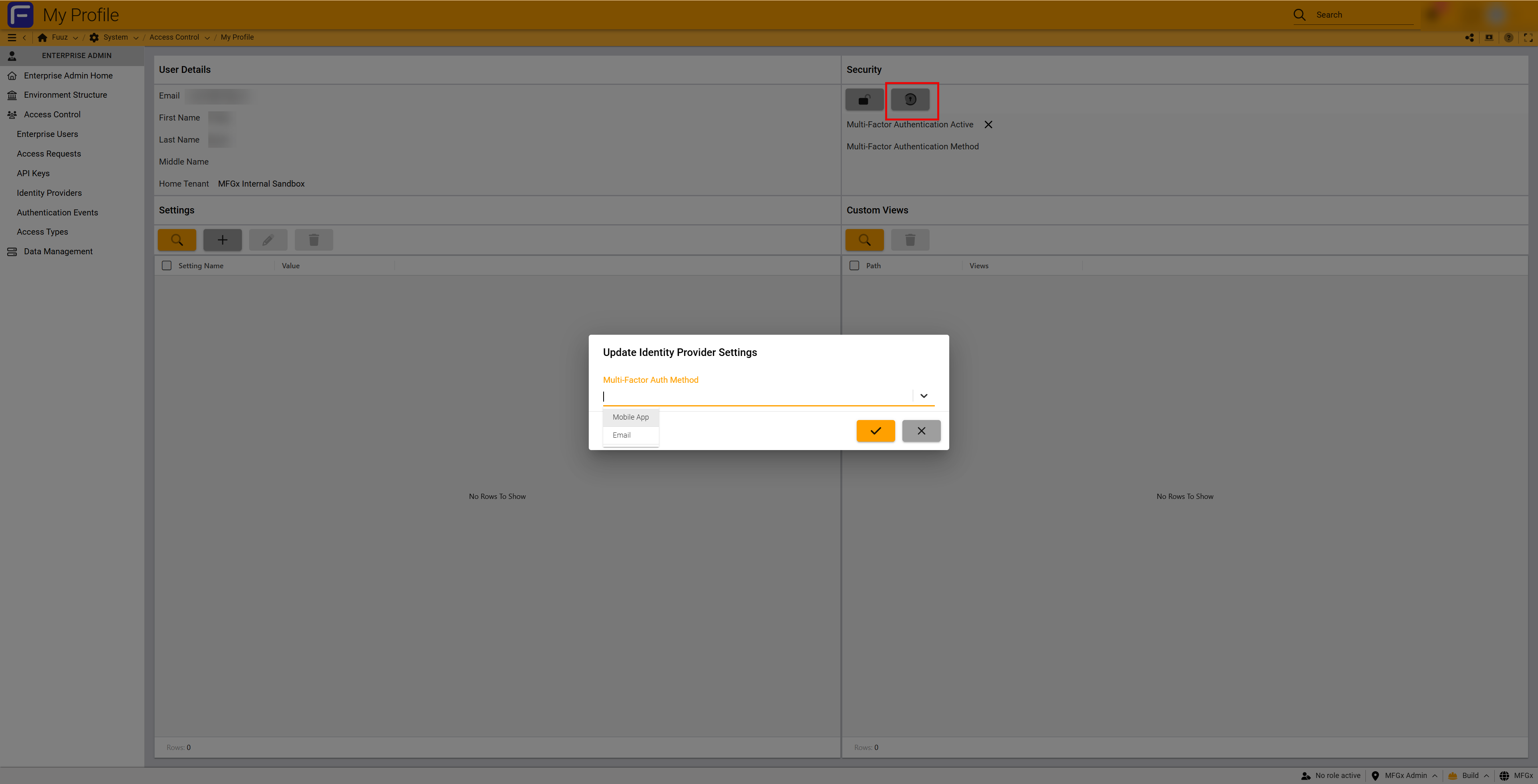Select Email option in dropdown list
The width and height of the screenshot is (1538, 784).
(630, 435)
